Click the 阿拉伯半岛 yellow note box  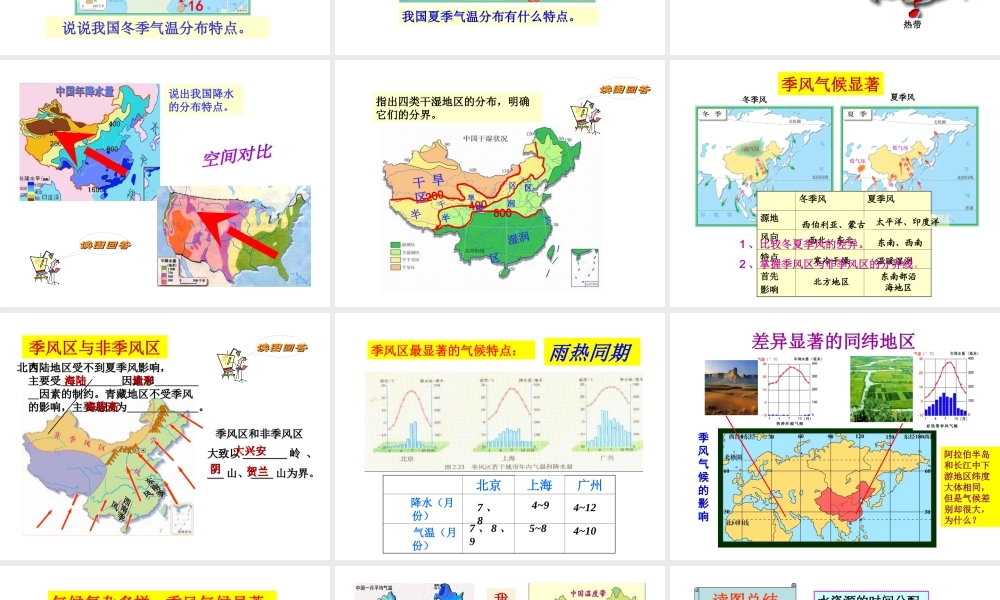(x=969, y=487)
